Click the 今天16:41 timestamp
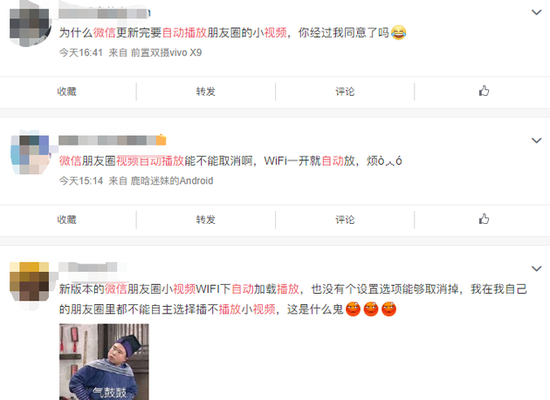The width and height of the screenshot is (550, 400). pos(81,53)
